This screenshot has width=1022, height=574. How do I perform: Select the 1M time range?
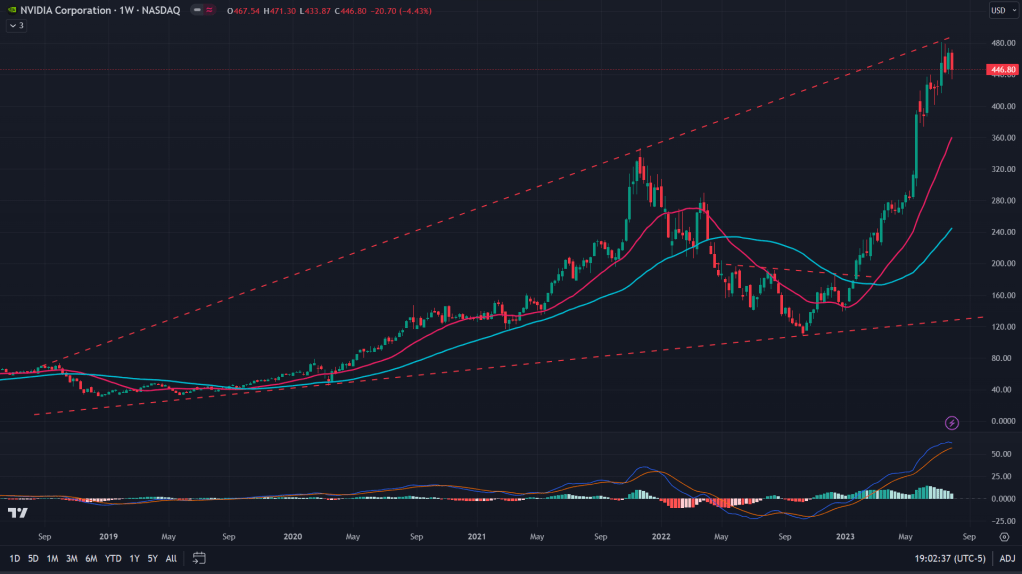pyautogui.click(x=52, y=558)
